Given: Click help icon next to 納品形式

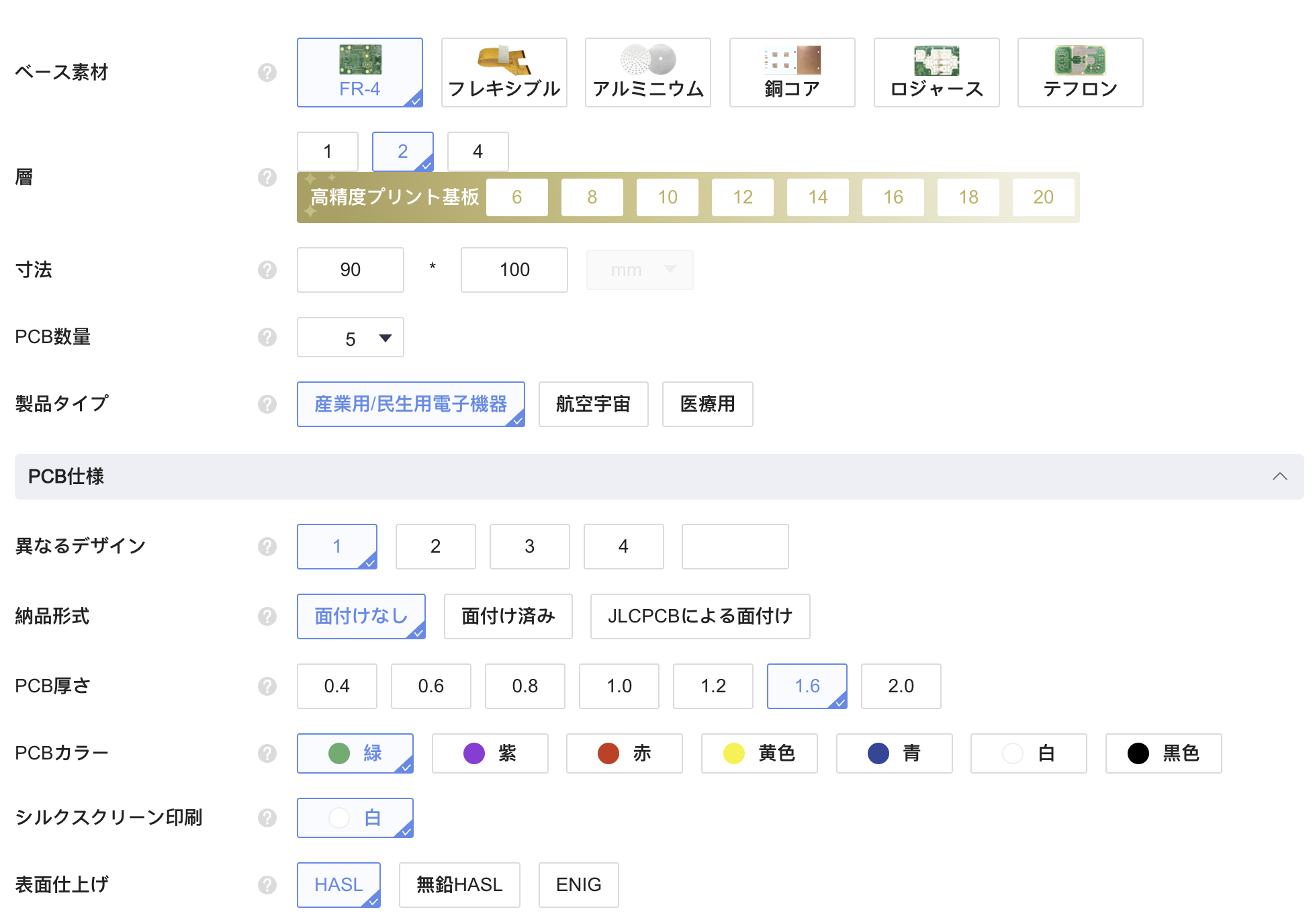Looking at the screenshot, I should 267,616.
